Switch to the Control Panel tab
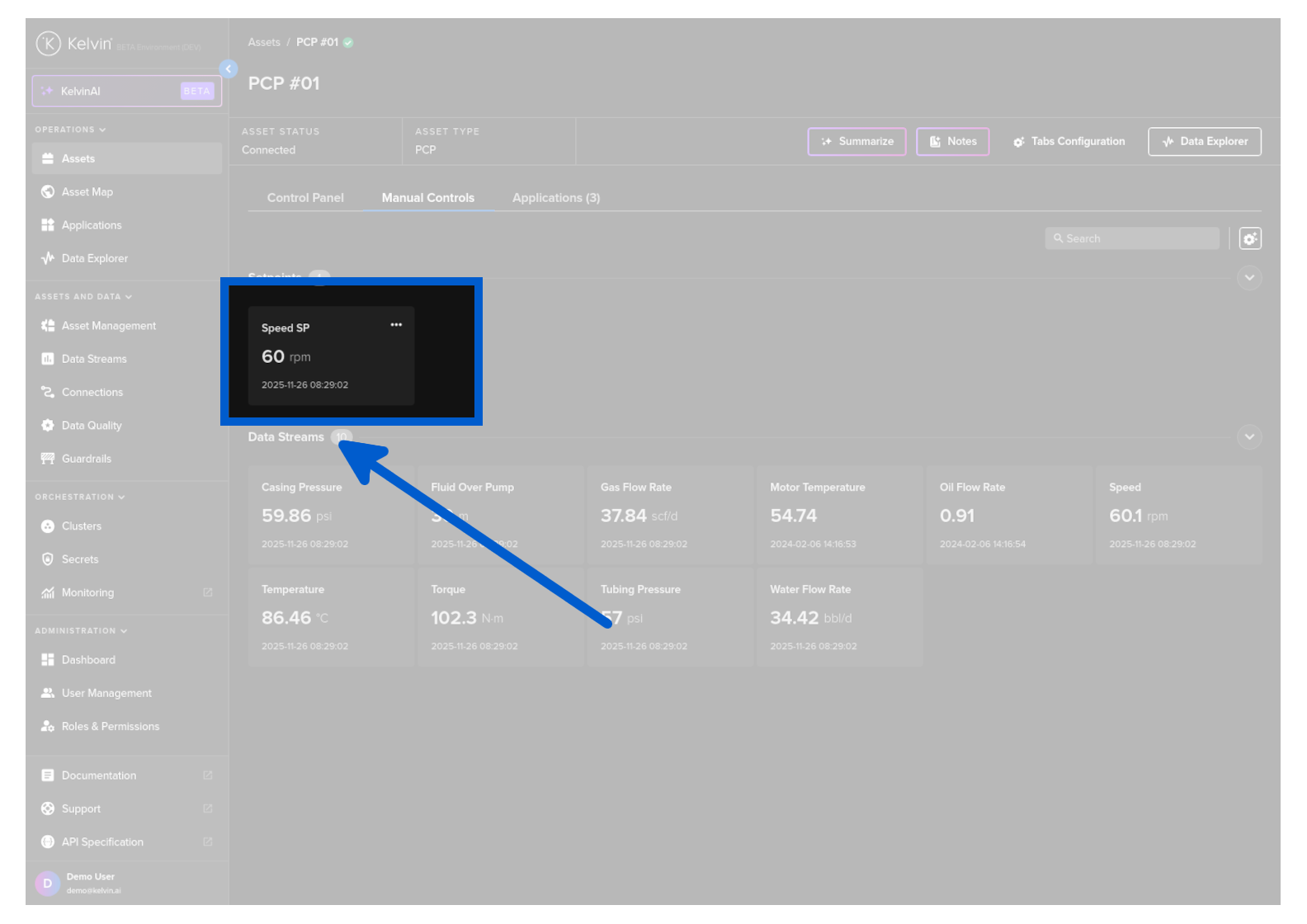This screenshot has height=924, width=1307. pyautogui.click(x=305, y=198)
